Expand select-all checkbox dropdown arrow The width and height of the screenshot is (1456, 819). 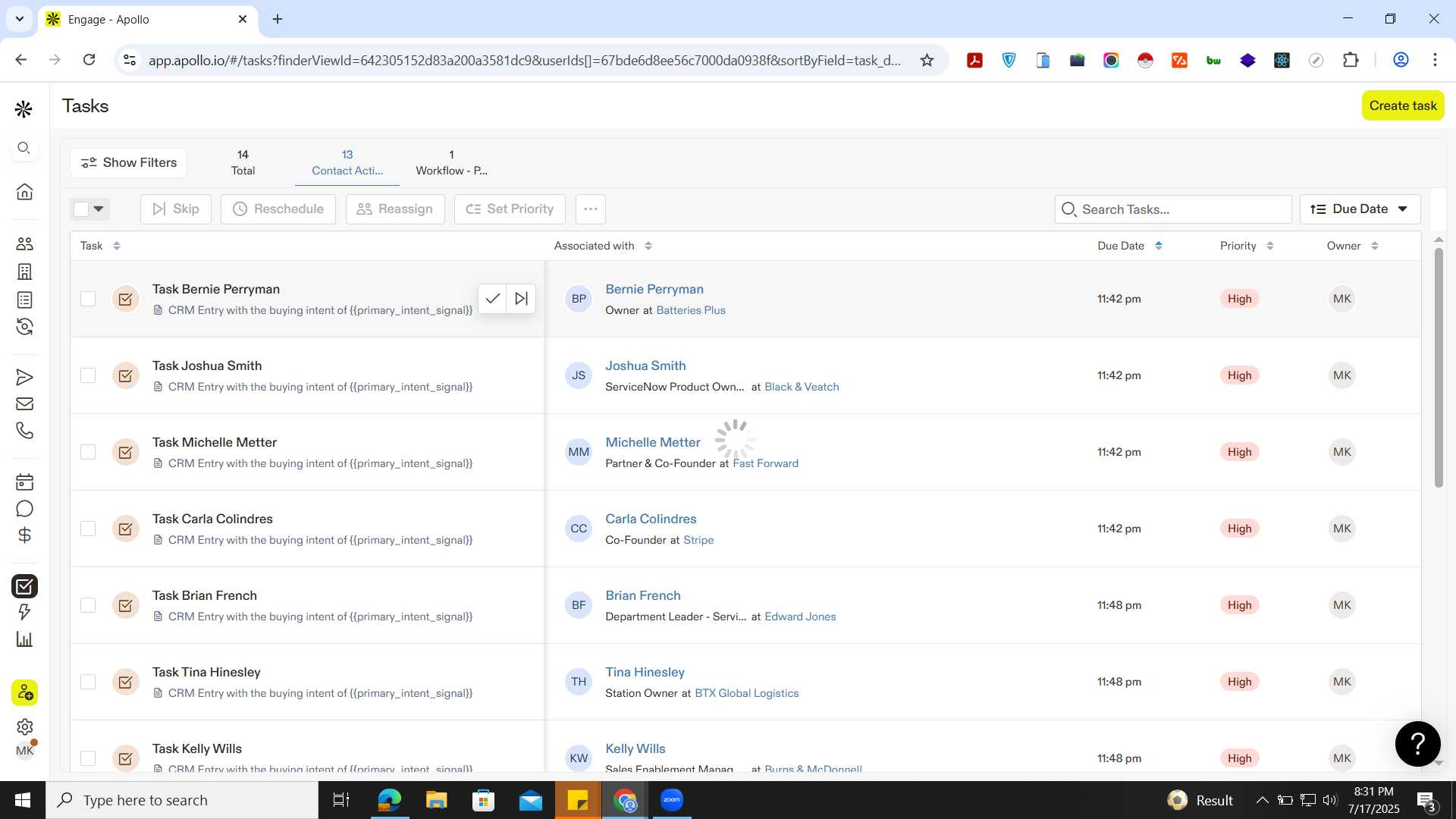pyautogui.click(x=99, y=209)
